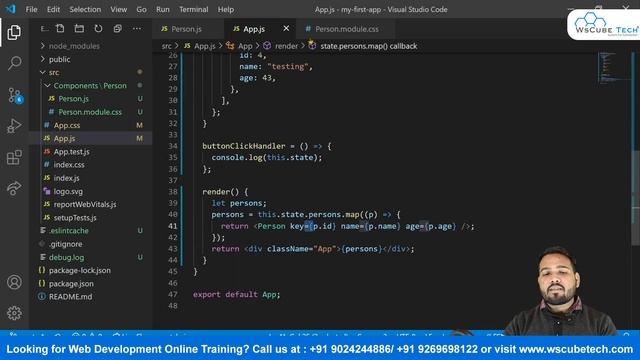Open the Search view in activity bar
The height and width of the screenshot is (360, 640).
[14, 63]
